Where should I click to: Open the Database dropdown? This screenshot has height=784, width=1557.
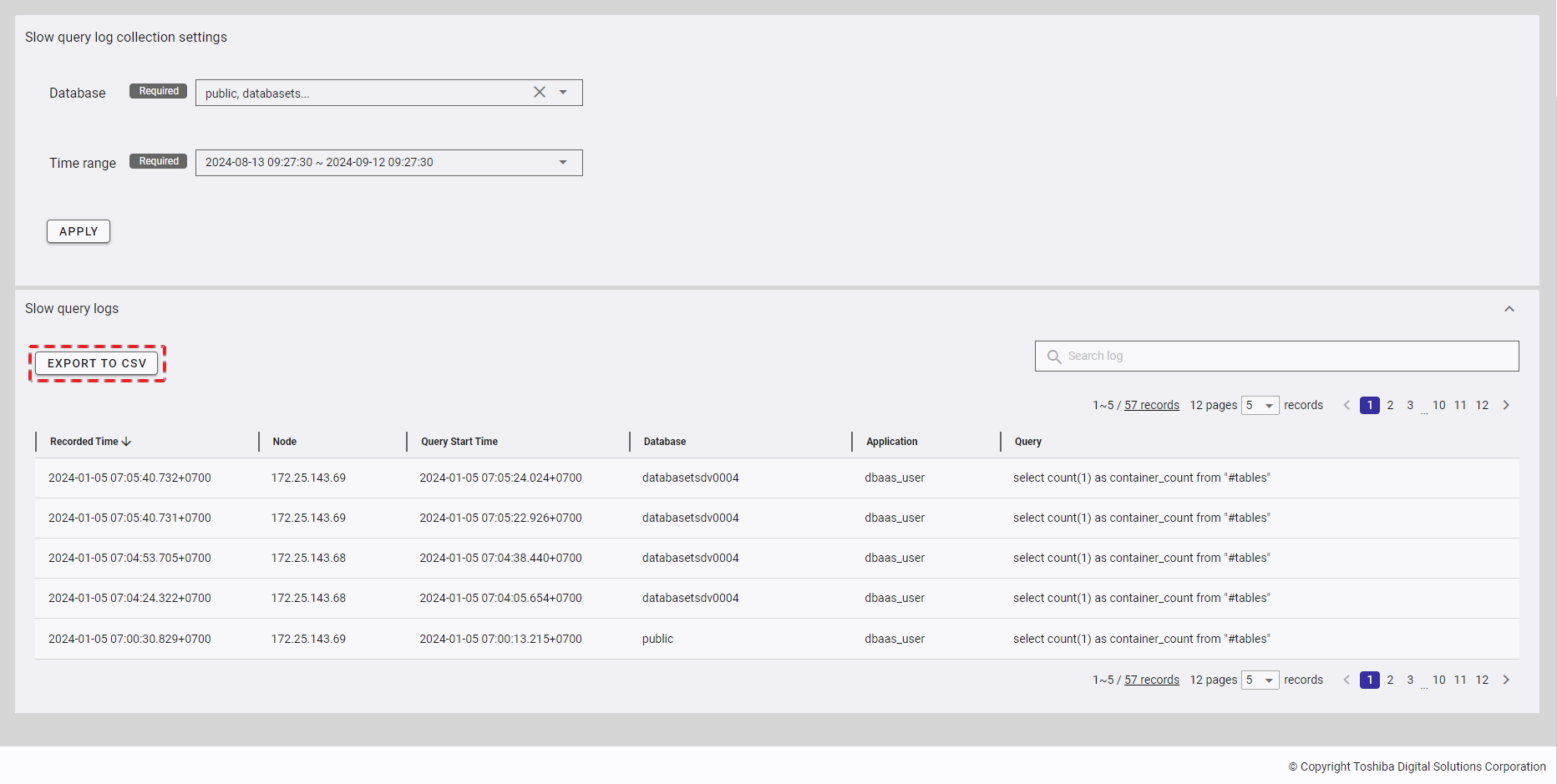point(563,93)
